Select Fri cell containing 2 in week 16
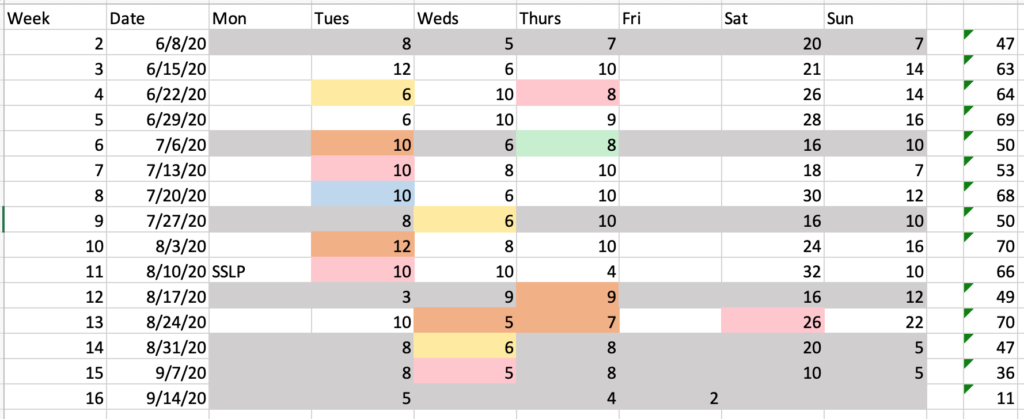Viewport: 1024px width, 419px height. point(670,397)
